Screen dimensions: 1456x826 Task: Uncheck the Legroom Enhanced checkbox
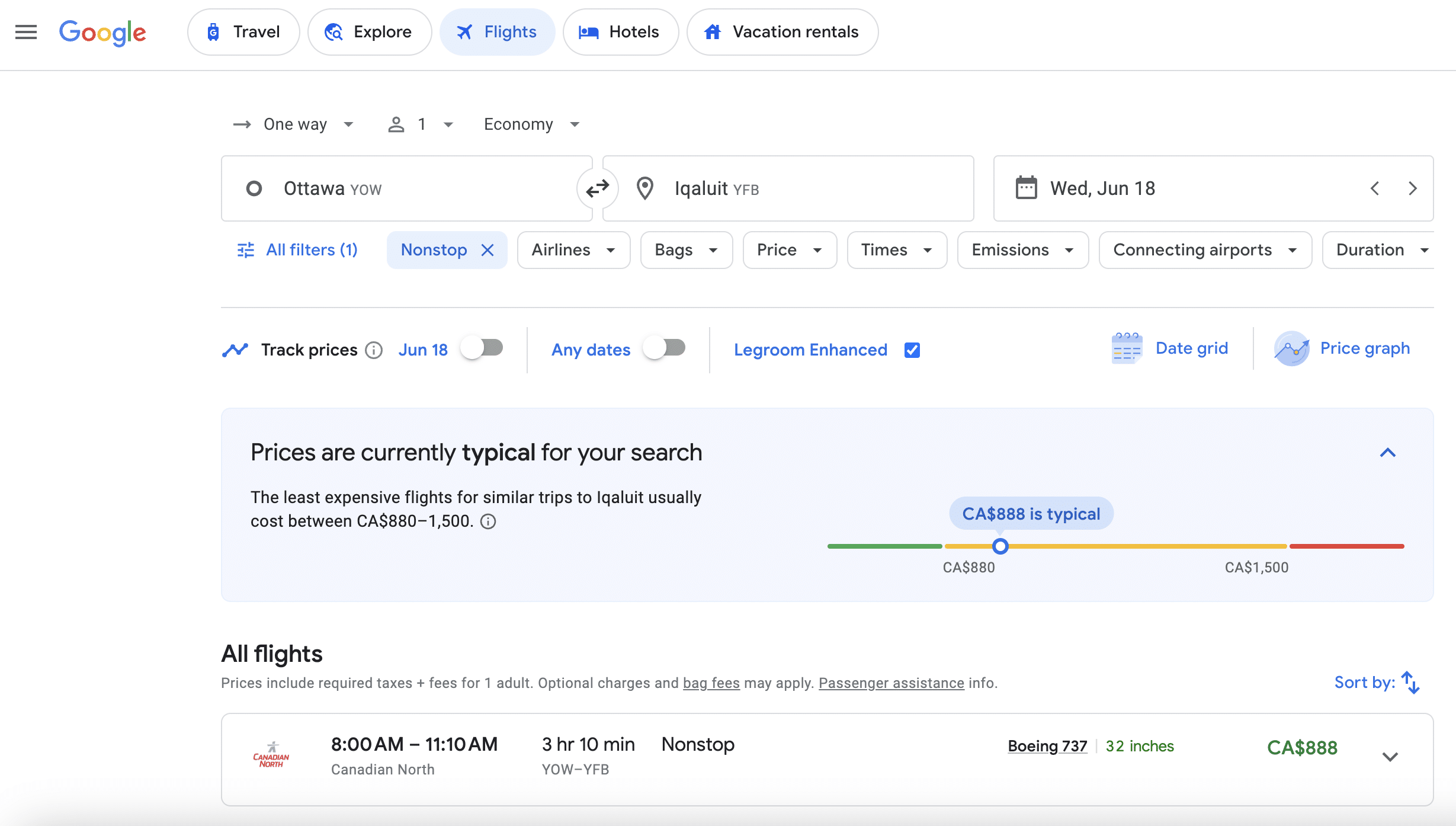point(912,350)
